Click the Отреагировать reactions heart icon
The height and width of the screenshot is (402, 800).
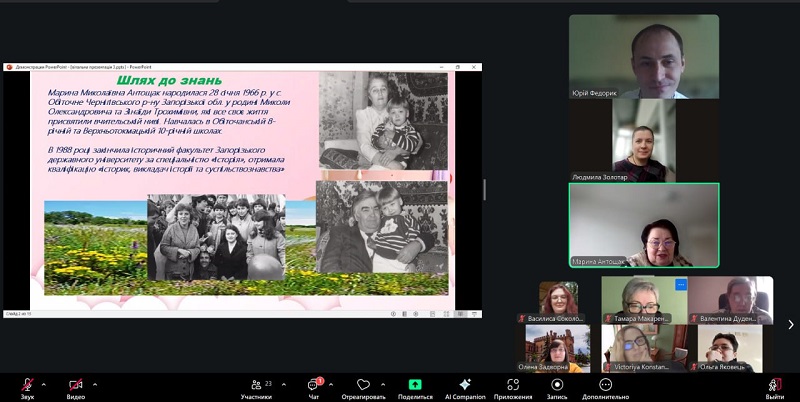[x=364, y=385]
